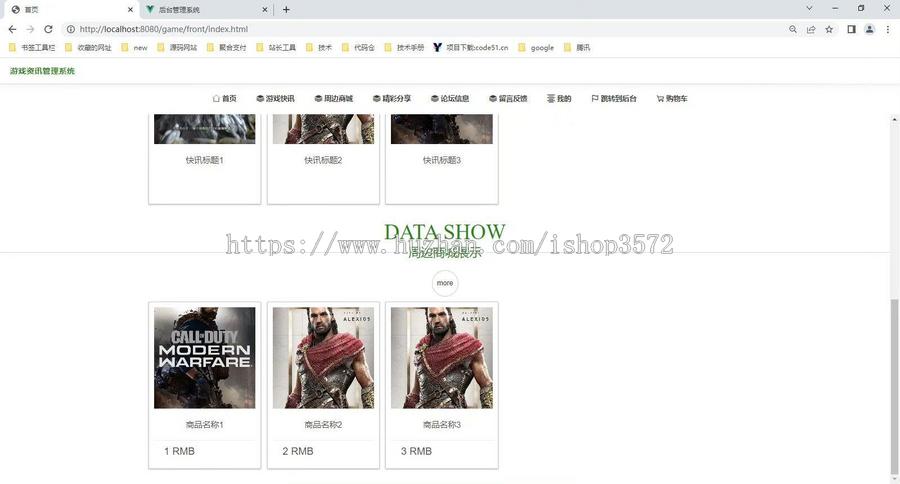The height and width of the screenshot is (484, 900).
Task: Open the 腾讯 bookmark folder
Action: click(x=577, y=48)
